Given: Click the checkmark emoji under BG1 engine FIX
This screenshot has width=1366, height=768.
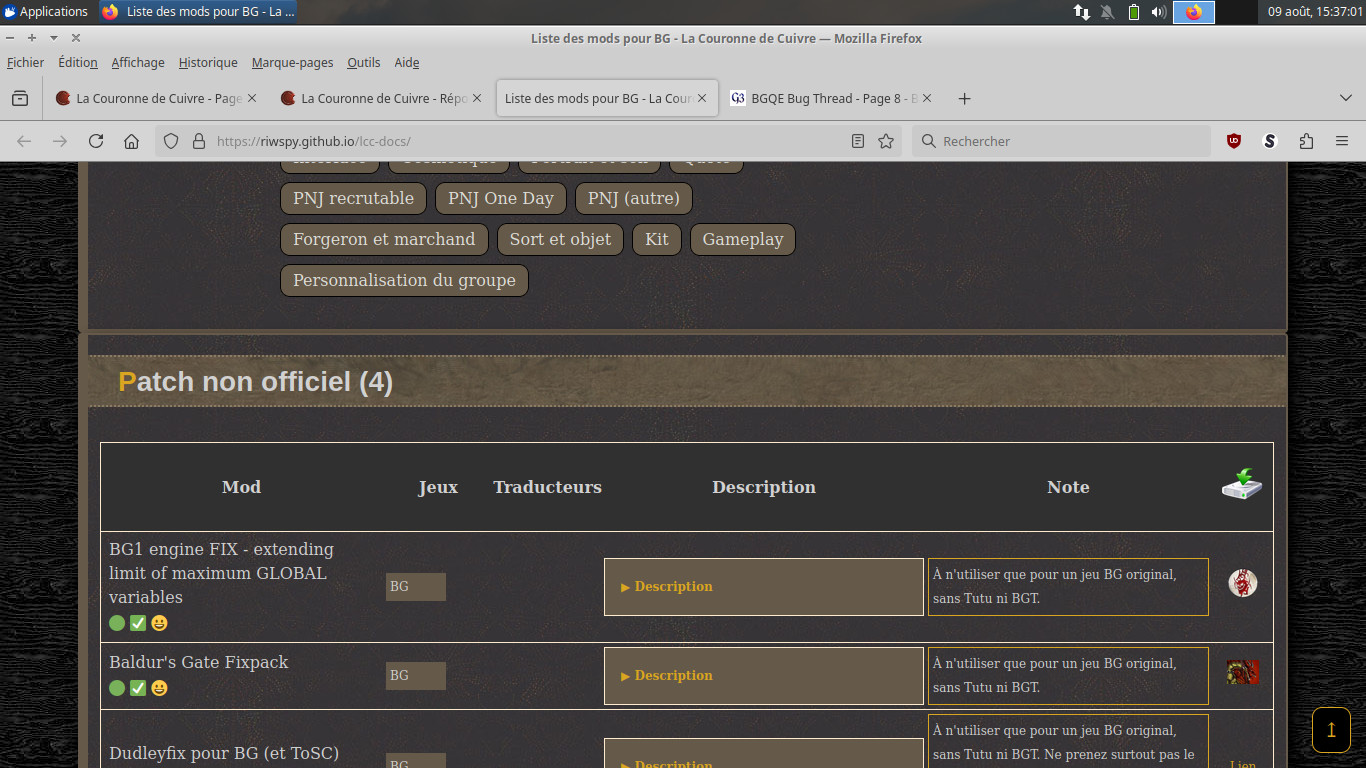Looking at the screenshot, I should point(138,623).
